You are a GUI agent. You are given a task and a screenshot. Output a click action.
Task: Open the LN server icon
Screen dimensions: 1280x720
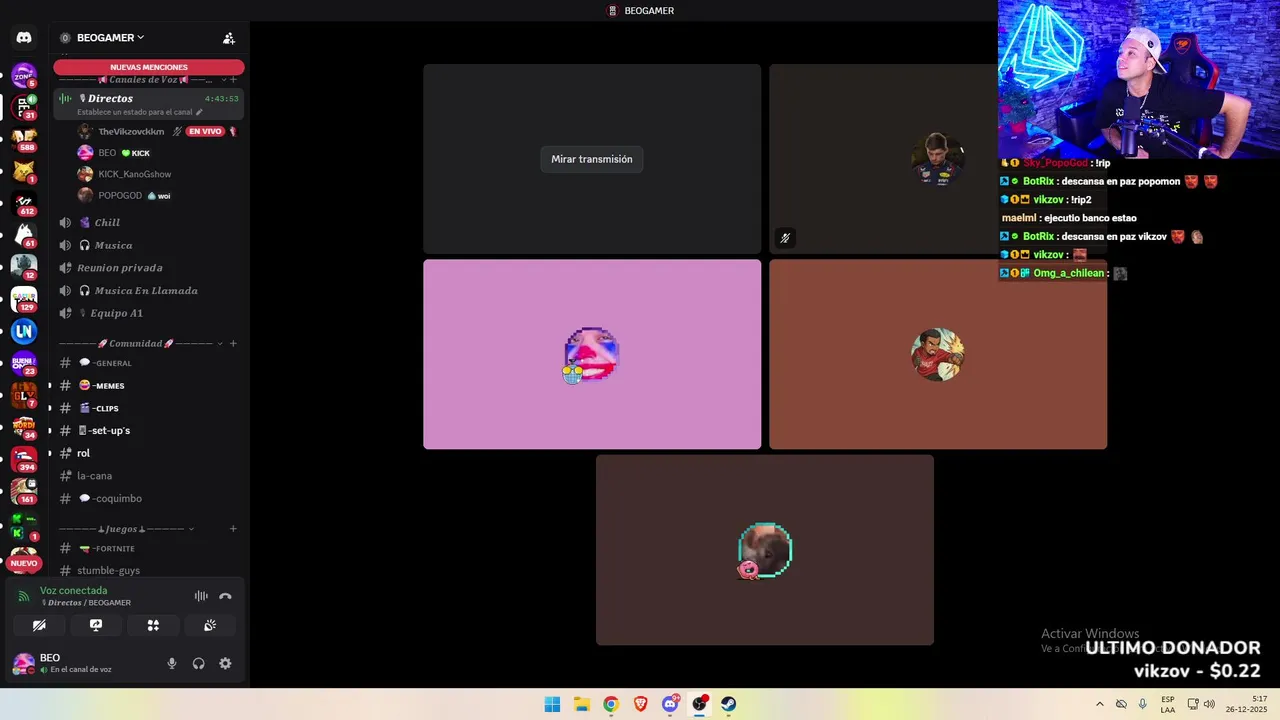pyautogui.click(x=24, y=331)
